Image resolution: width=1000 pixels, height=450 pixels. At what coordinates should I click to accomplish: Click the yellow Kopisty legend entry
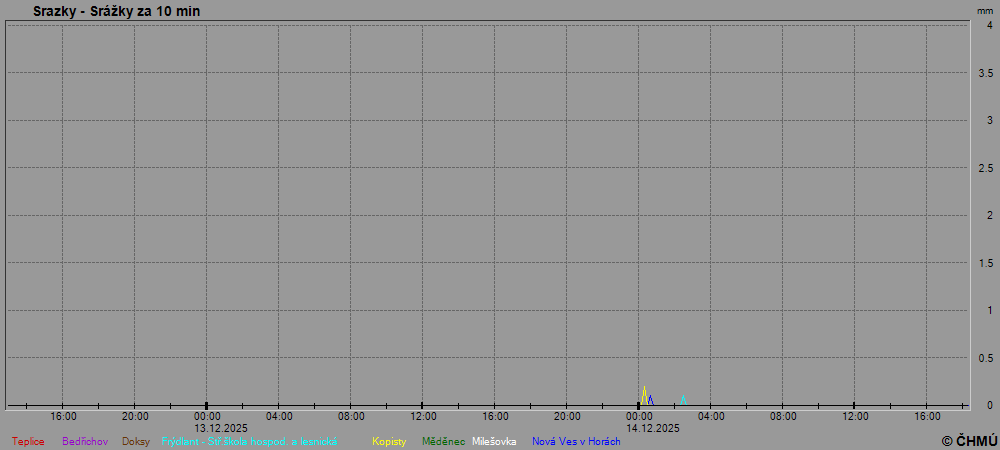pos(389,441)
